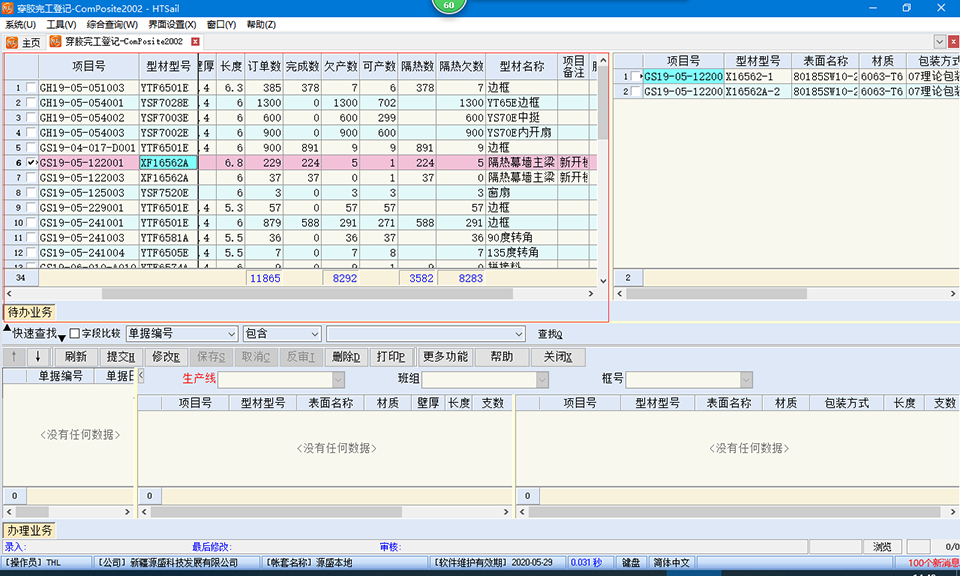
Task: Uncheck the checkbox for row GS19-05-122001
Action: tap(31, 162)
